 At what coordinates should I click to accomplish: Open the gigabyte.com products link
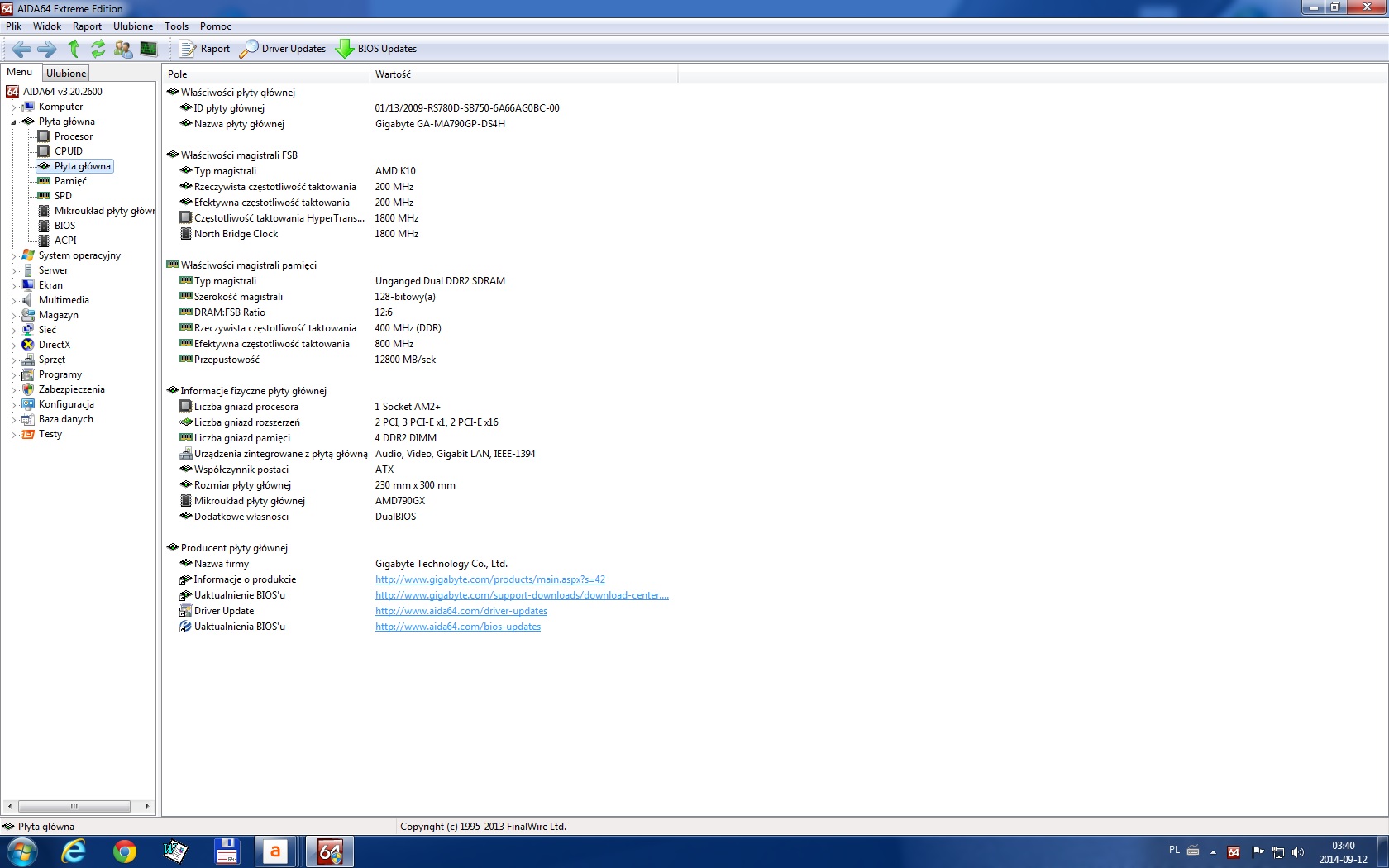click(x=490, y=579)
